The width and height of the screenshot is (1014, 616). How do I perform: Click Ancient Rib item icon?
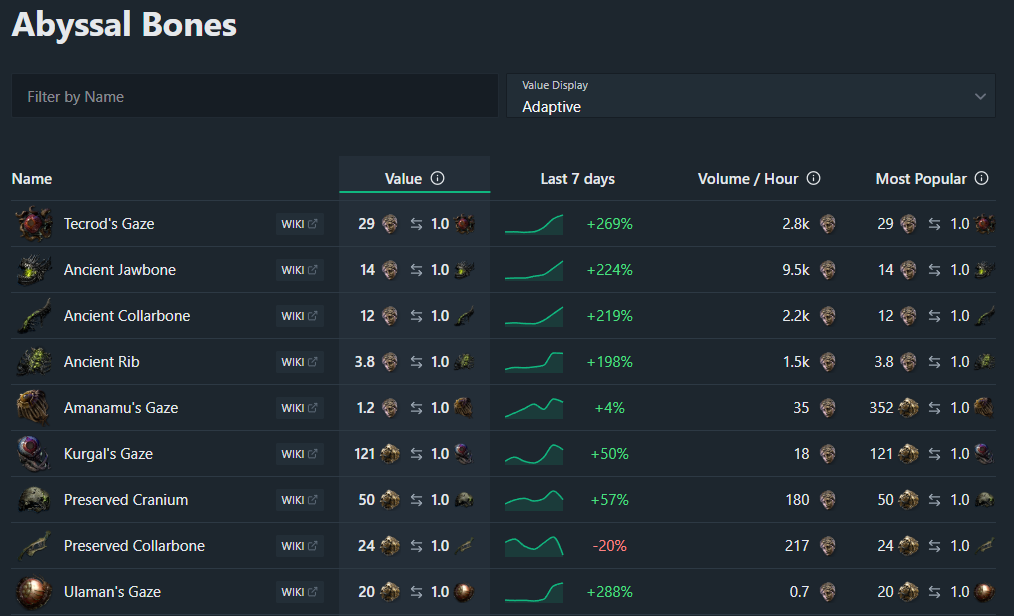[34, 362]
